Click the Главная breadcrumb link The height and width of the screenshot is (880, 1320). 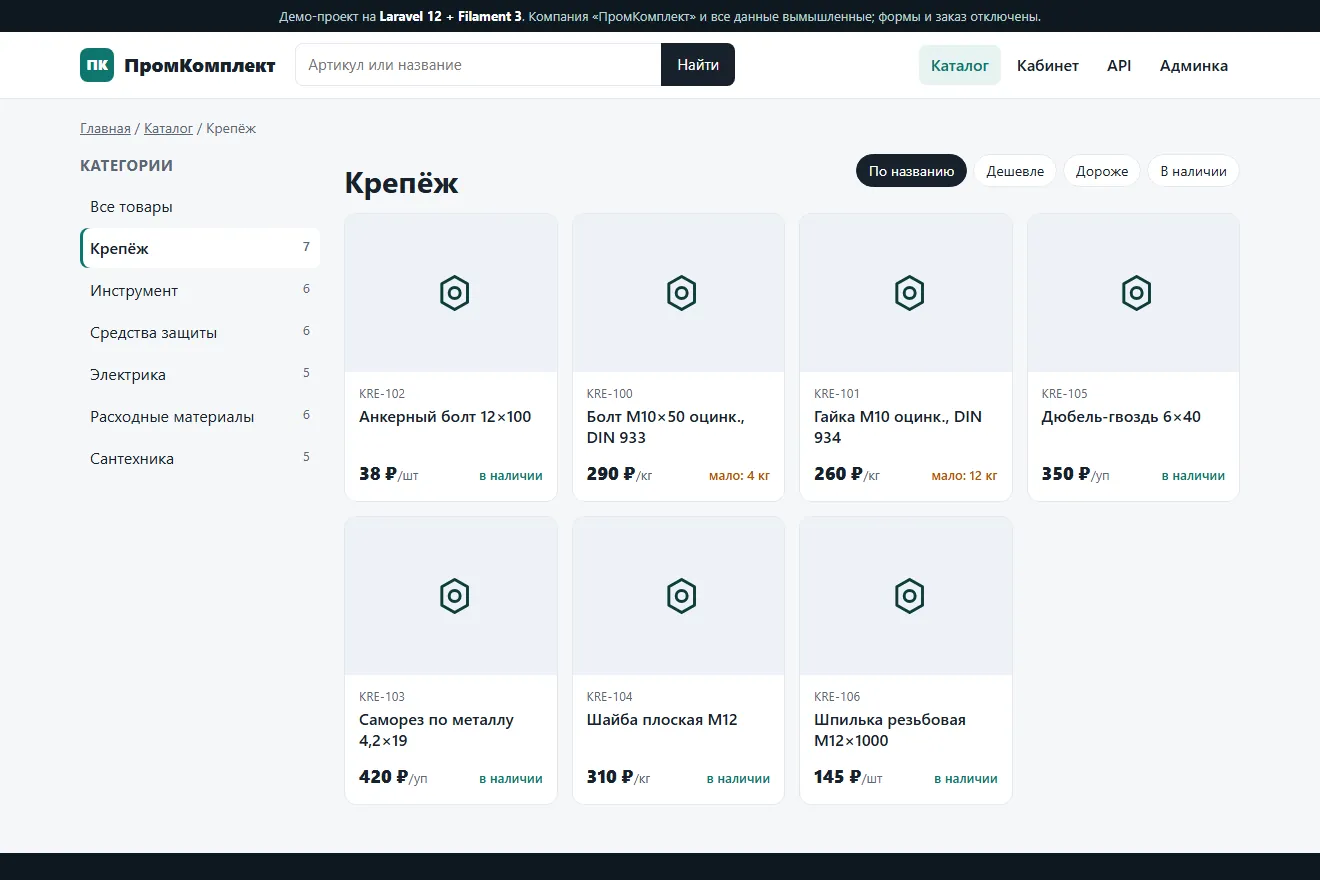point(105,129)
